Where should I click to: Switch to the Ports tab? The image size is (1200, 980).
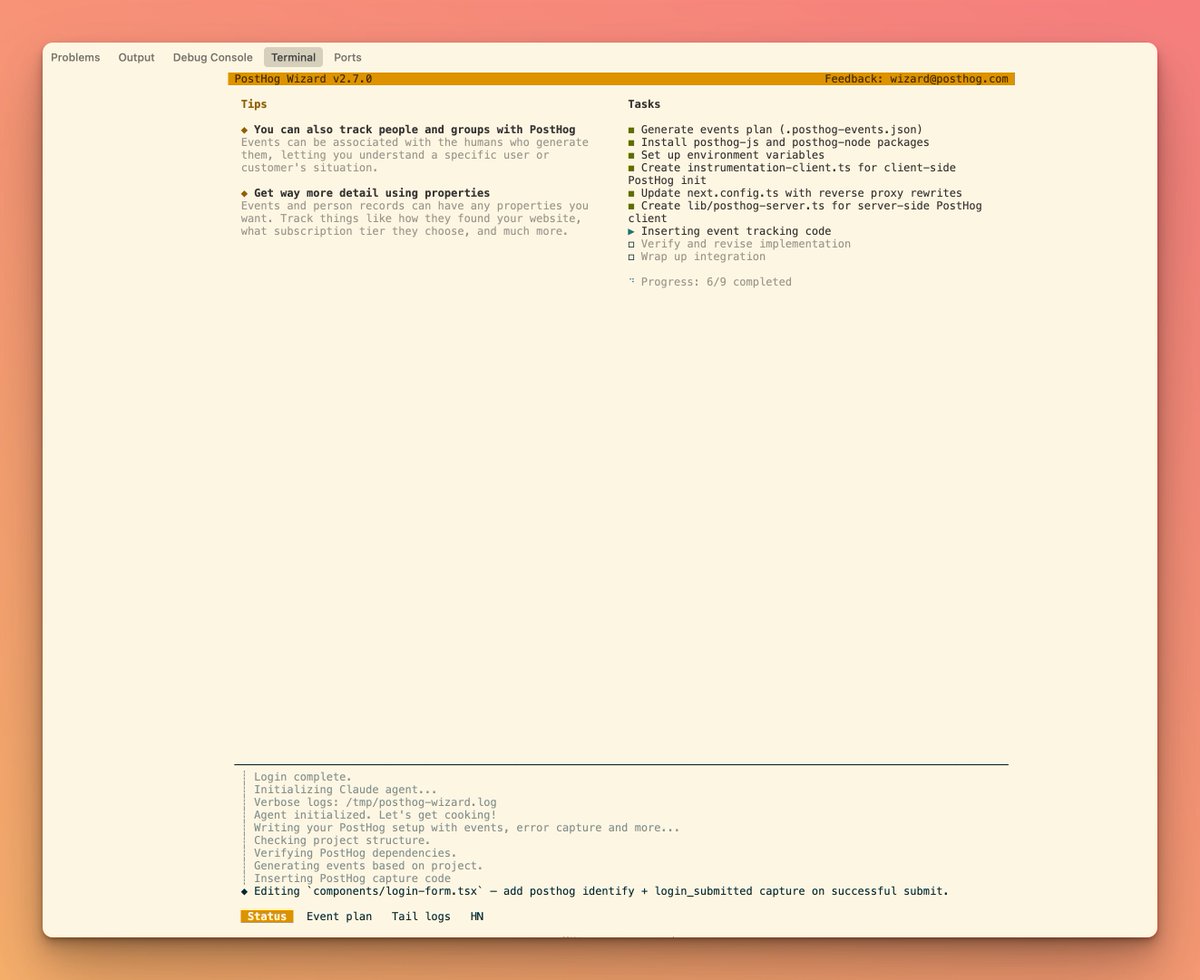(348, 57)
